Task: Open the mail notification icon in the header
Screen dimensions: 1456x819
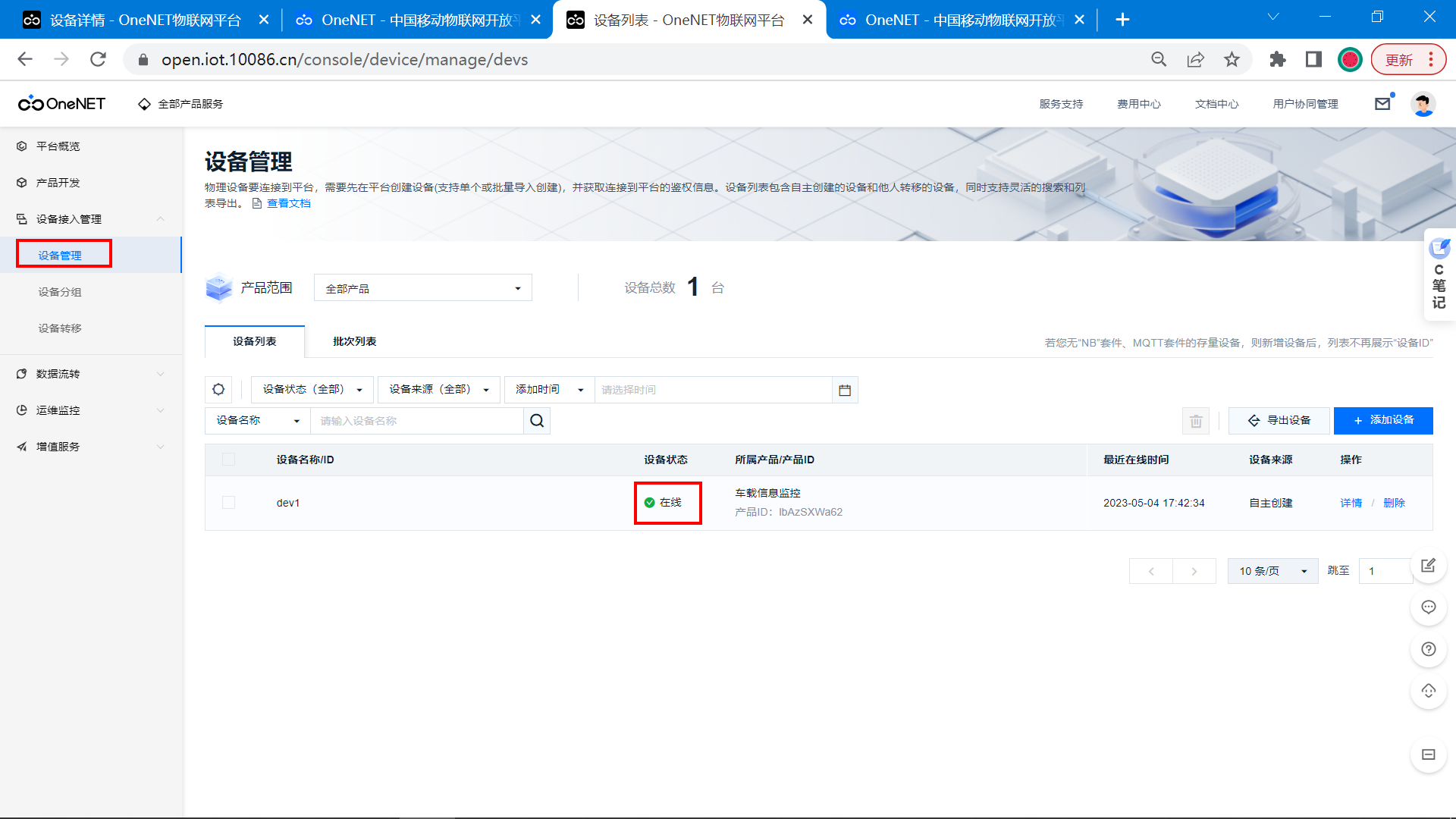Action: coord(1382,104)
